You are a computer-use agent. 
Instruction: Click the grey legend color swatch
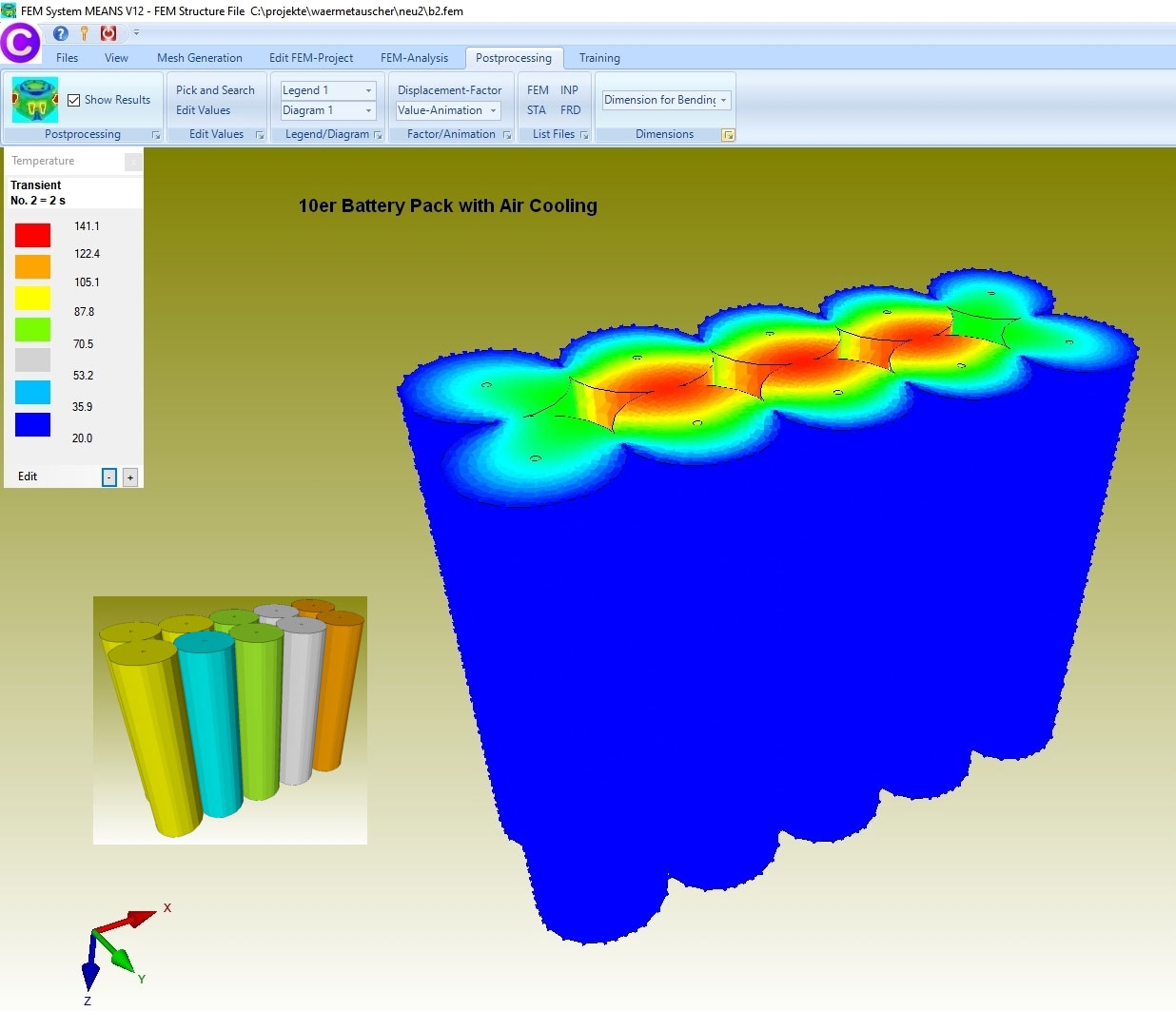pyautogui.click(x=32, y=360)
